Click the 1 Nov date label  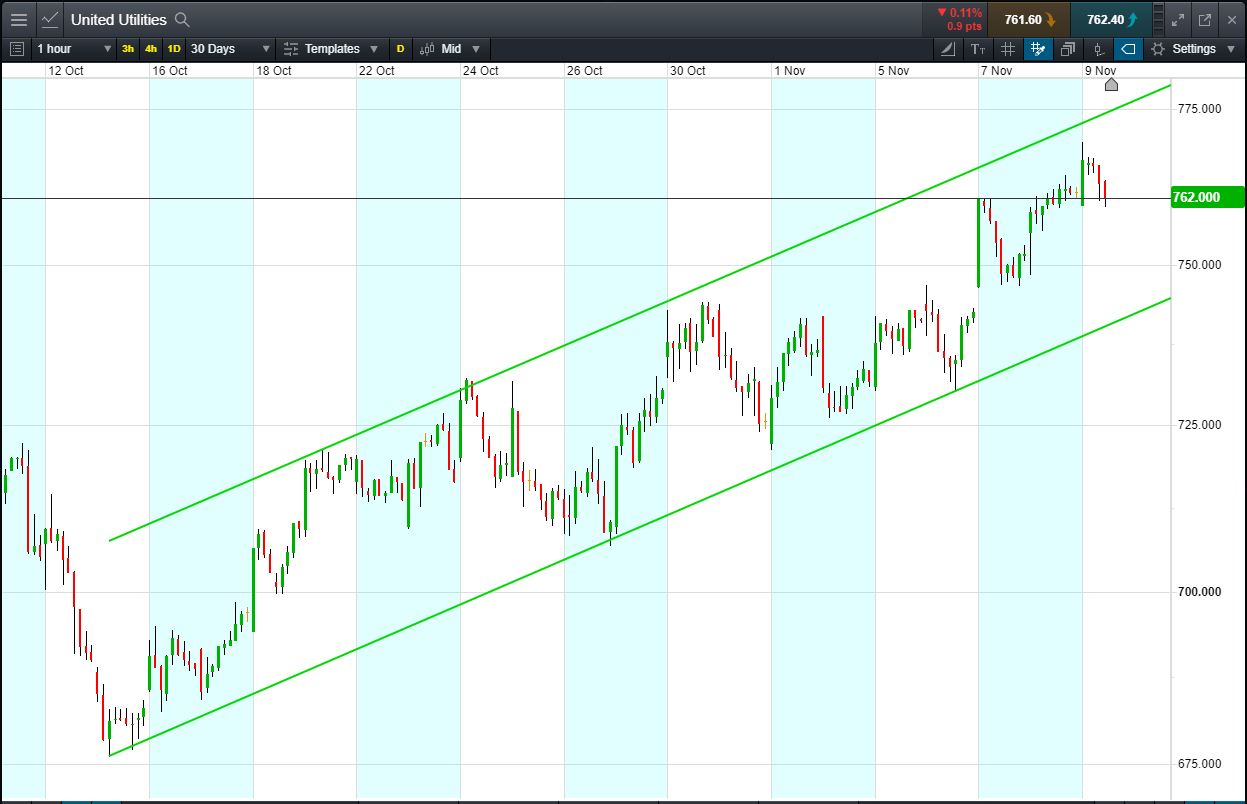click(789, 71)
